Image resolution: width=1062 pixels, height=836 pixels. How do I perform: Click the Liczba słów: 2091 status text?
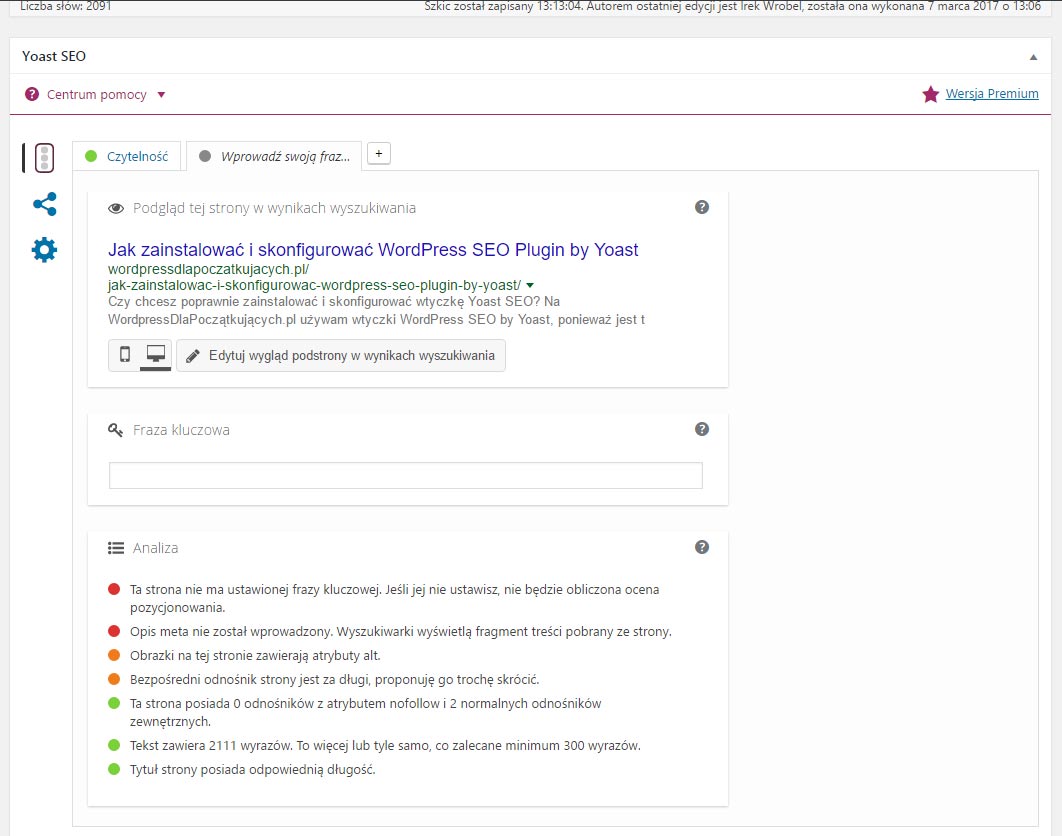point(66,6)
